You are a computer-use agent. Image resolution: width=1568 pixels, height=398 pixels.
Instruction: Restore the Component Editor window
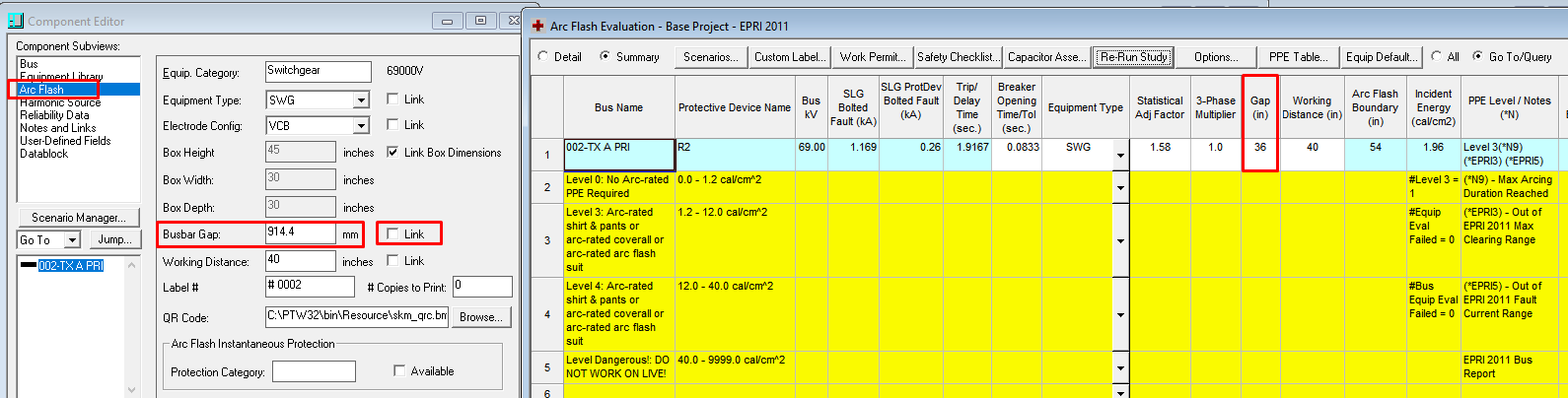480,21
